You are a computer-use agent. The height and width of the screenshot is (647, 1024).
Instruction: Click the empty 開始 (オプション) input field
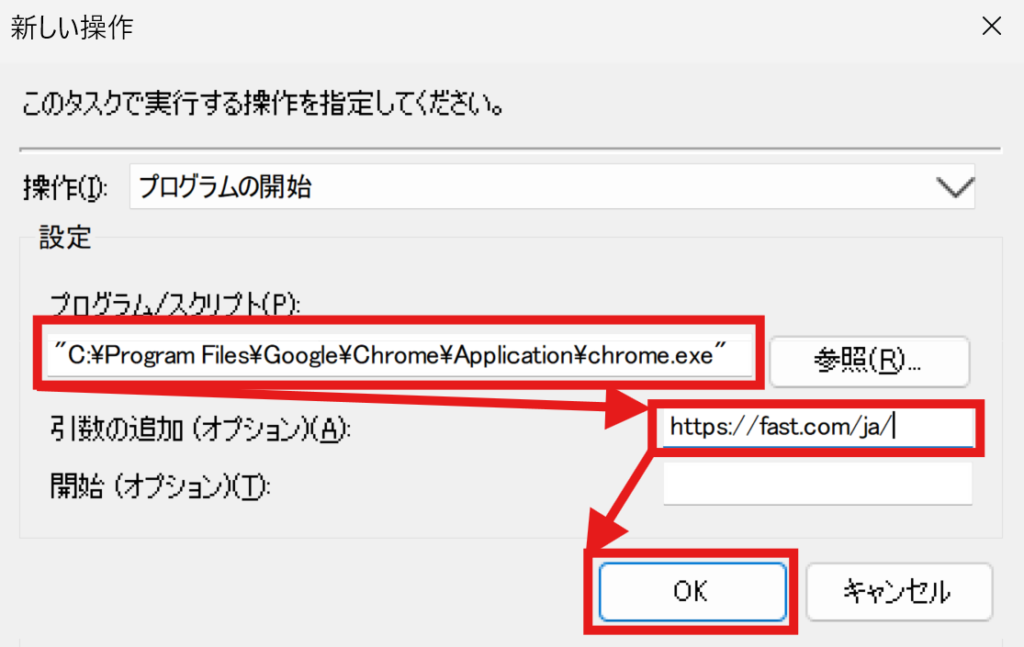(817, 486)
